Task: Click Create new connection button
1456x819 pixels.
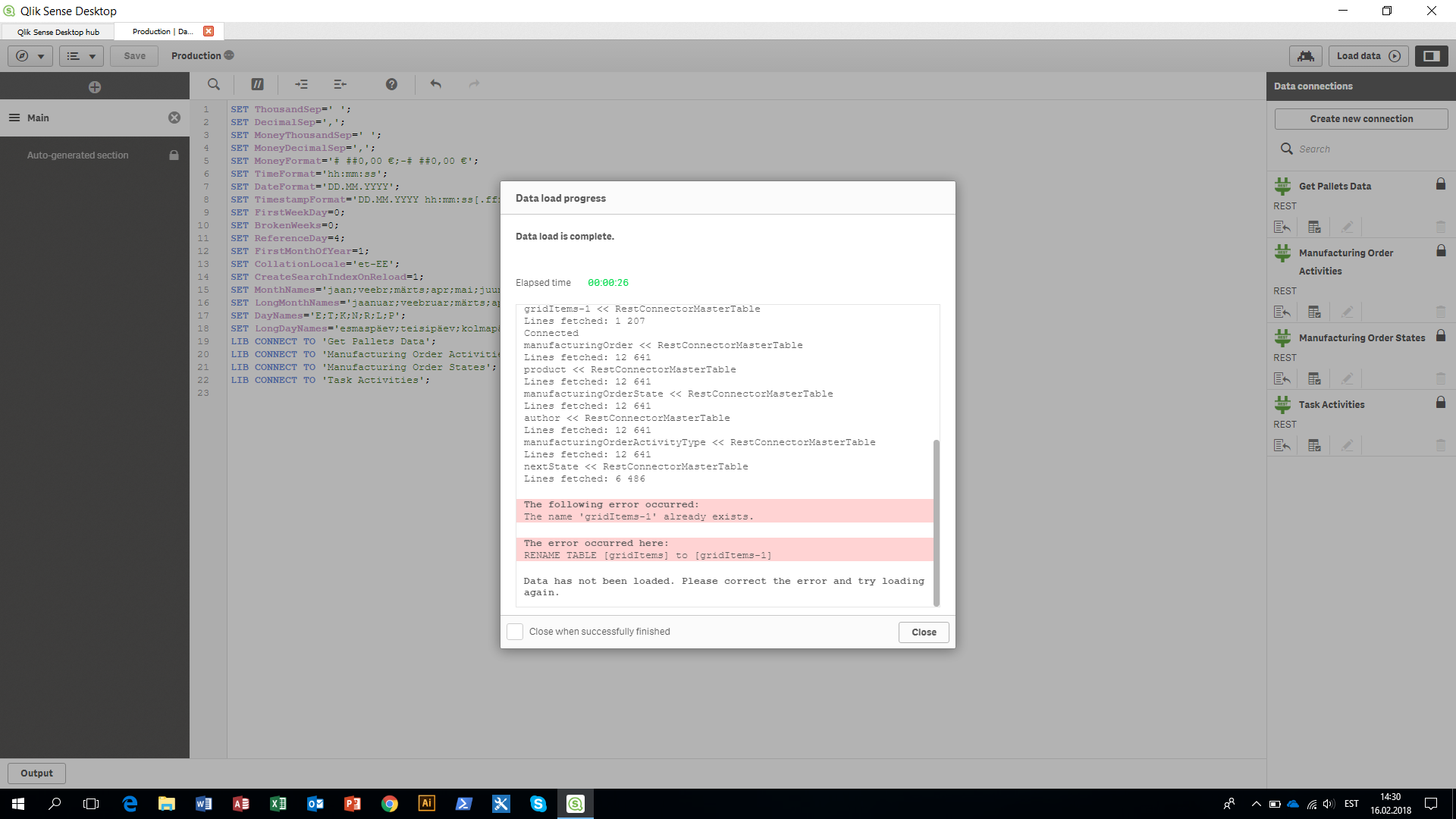Action: pos(1361,119)
